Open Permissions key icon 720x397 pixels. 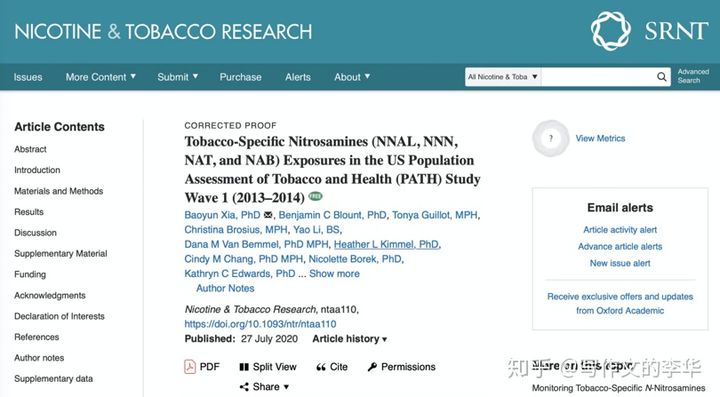coord(372,367)
